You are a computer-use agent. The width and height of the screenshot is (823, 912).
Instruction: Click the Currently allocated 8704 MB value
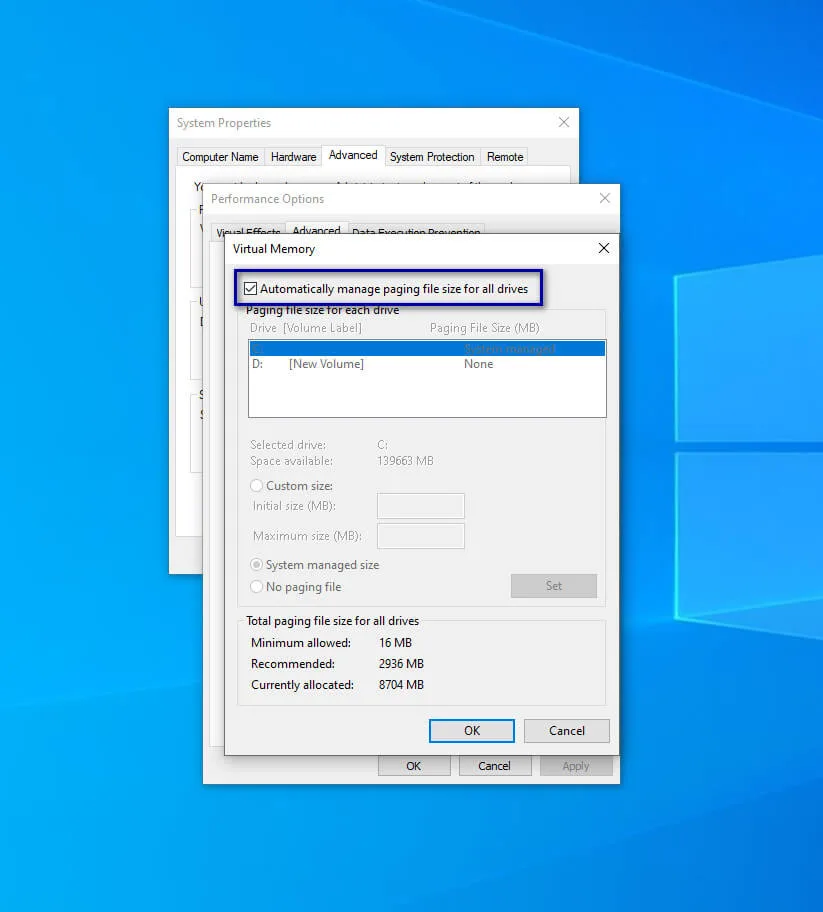(x=401, y=685)
